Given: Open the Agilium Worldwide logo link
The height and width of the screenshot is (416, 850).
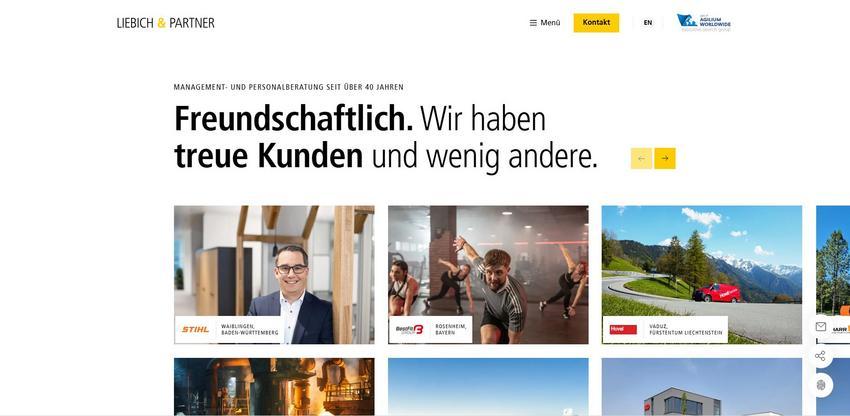Looking at the screenshot, I should point(704,23).
